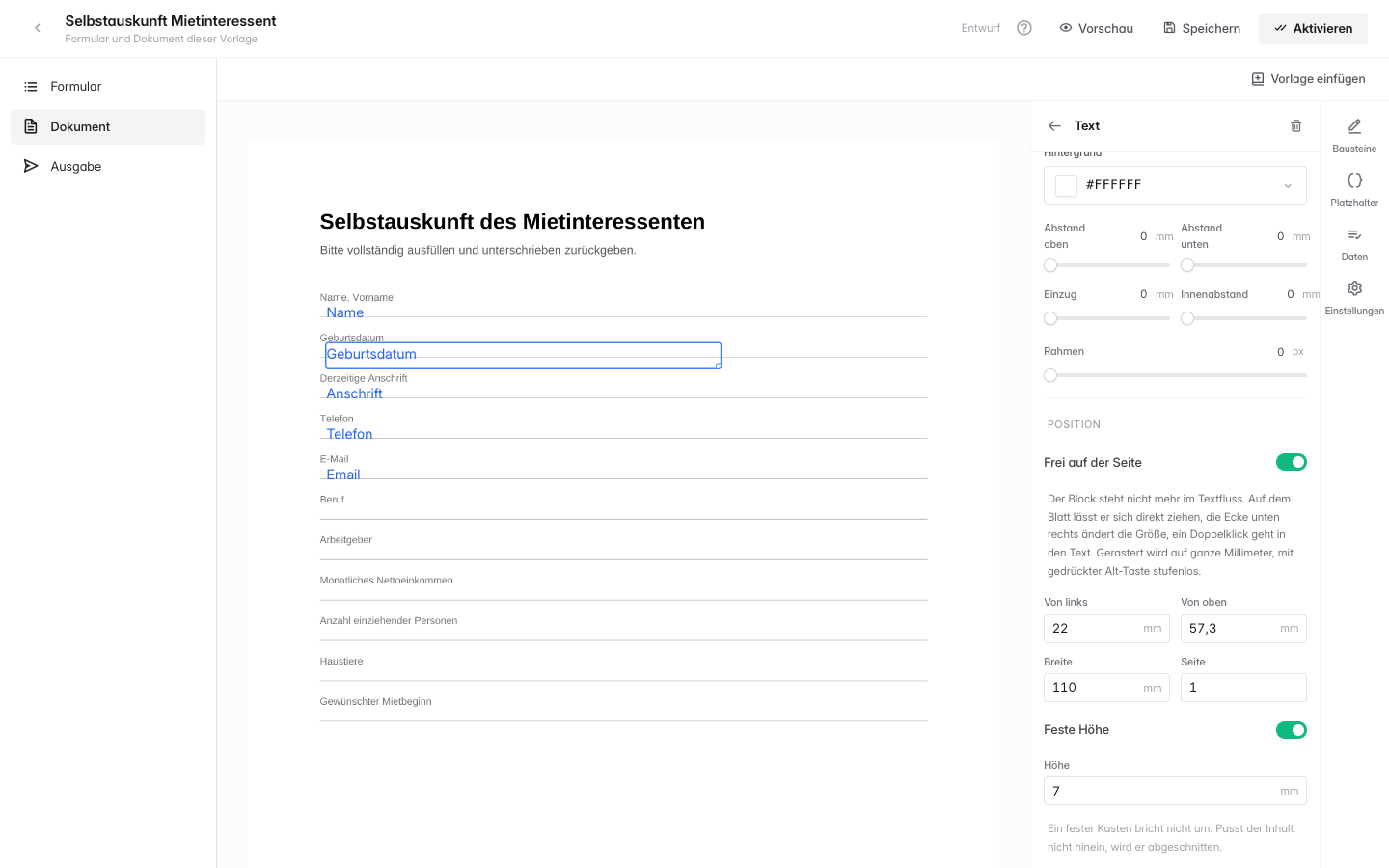Activate the template with Aktivieren
The height and width of the screenshot is (868, 1389).
point(1313,28)
